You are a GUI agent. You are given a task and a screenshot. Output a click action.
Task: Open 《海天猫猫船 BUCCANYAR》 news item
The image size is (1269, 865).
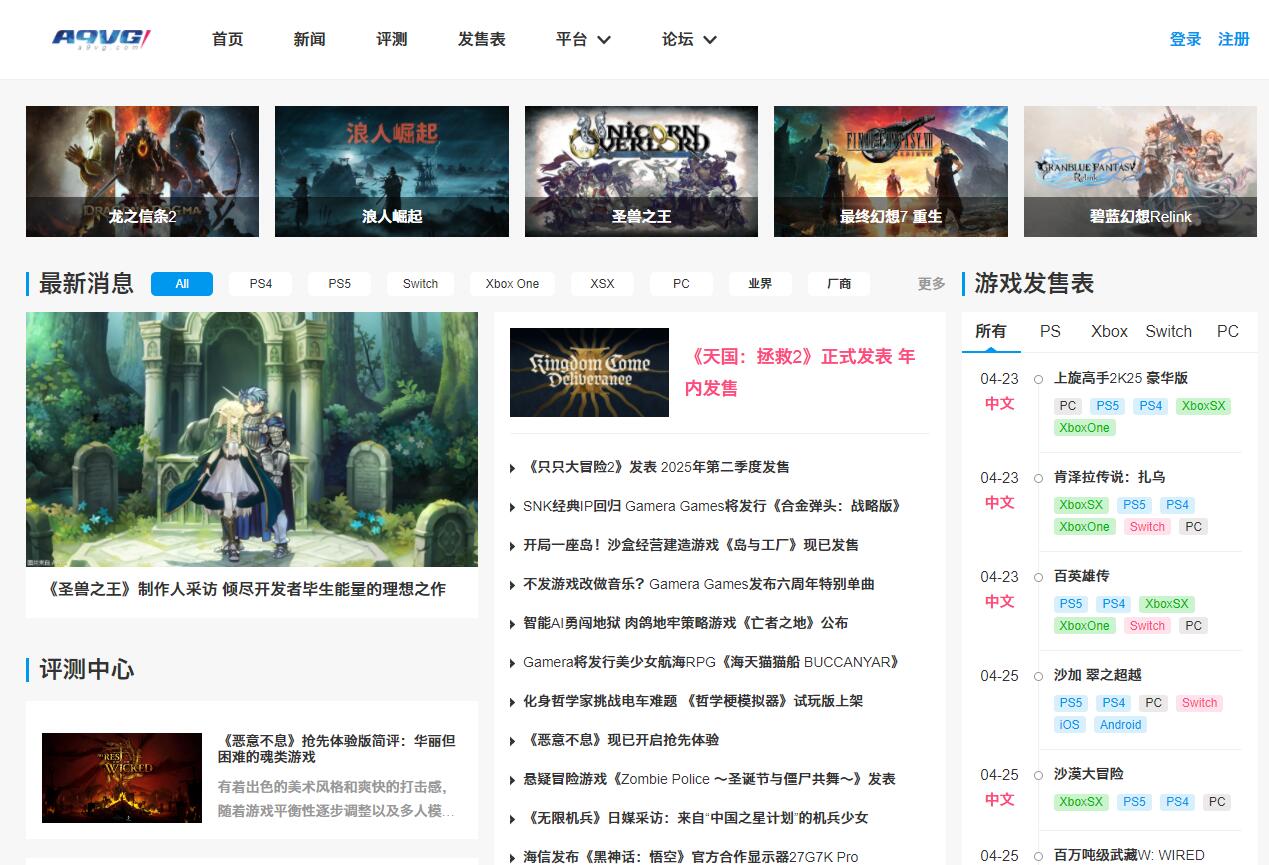[712, 662]
